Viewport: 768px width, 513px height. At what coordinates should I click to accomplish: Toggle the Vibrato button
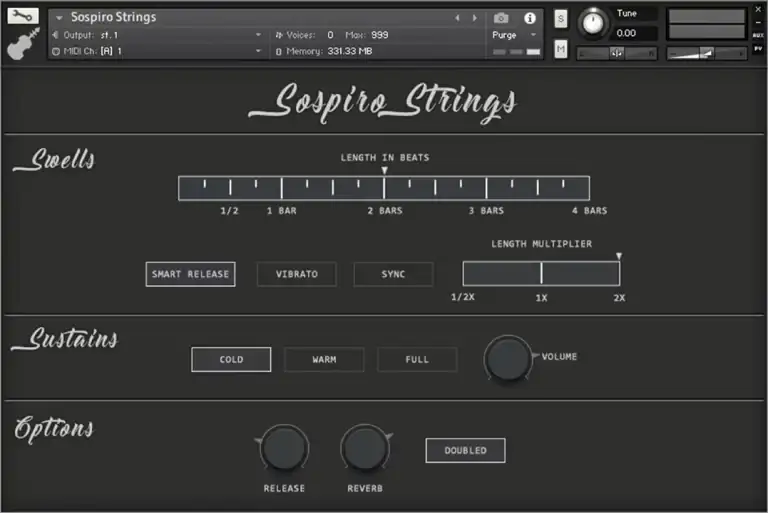(297, 274)
